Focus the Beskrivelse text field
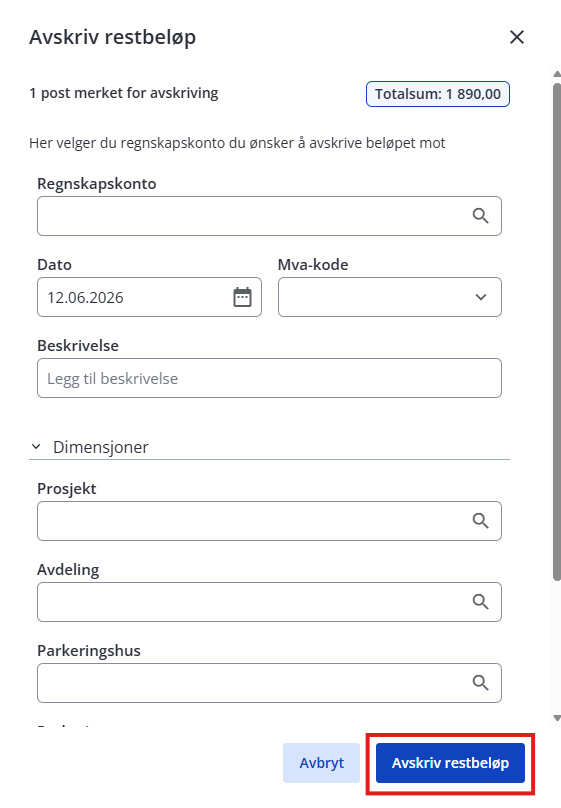The height and width of the screenshot is (808, 561). point(269,378)
